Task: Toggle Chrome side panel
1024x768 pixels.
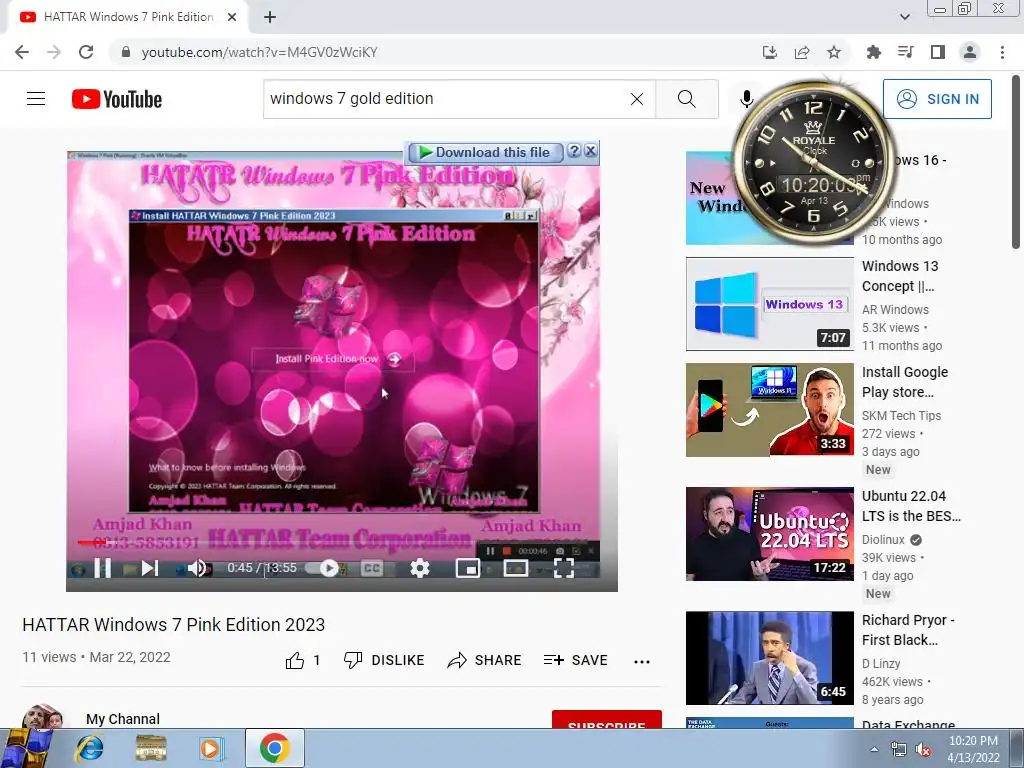Action: click(938, 52)
